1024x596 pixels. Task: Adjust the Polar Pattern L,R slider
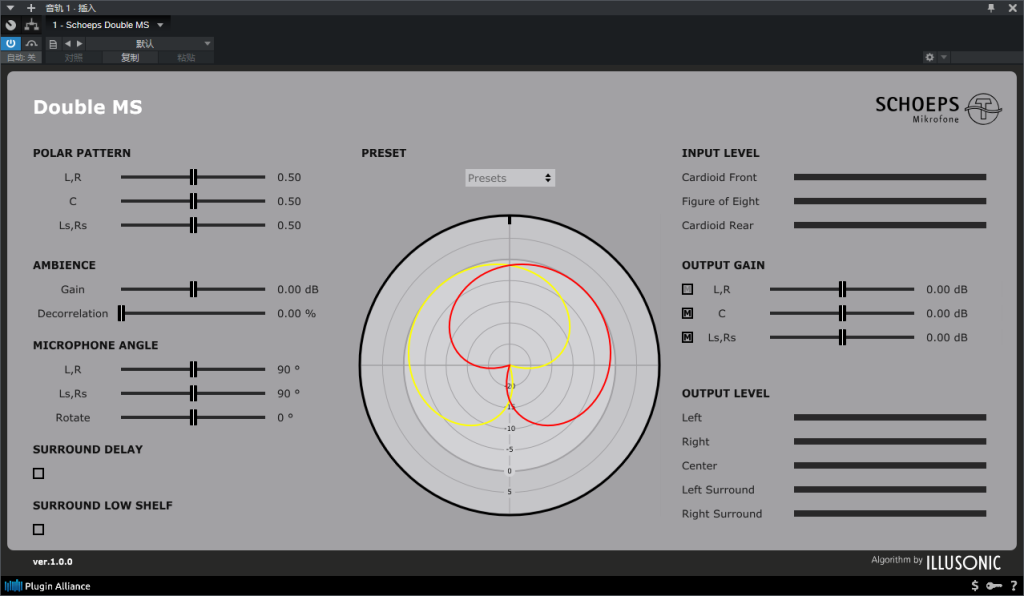(x=193, y=177)
